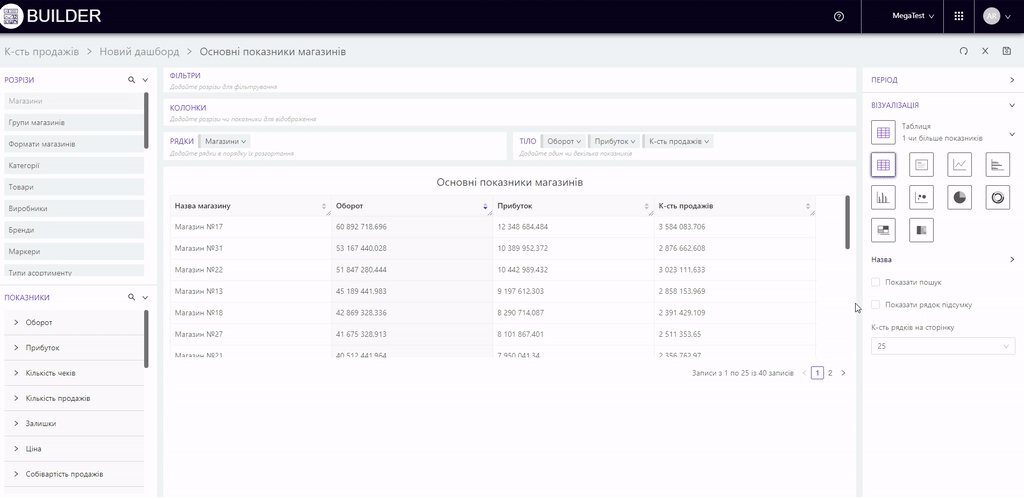
Task: Choose the pie chart visualization
Action: coord(960,197)
